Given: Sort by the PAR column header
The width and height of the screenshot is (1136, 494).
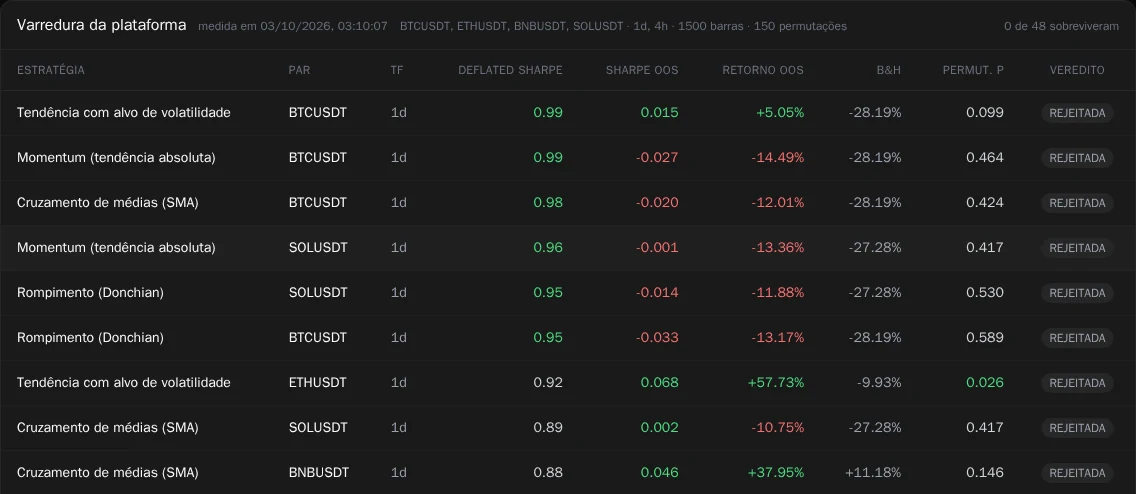Looking at the screenshot, I should 299,70.
